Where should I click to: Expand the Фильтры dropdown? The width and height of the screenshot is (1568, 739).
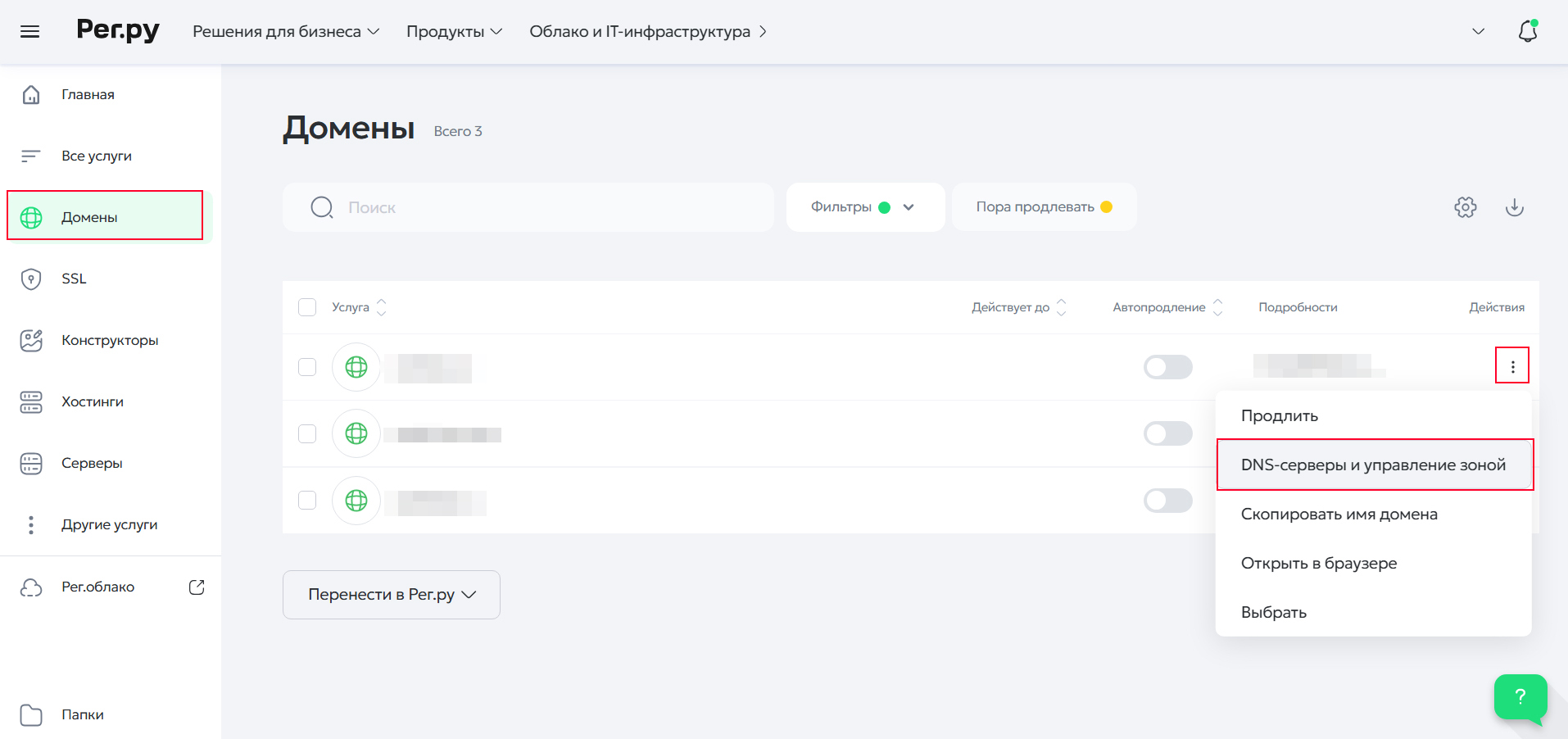coord(864,207)
